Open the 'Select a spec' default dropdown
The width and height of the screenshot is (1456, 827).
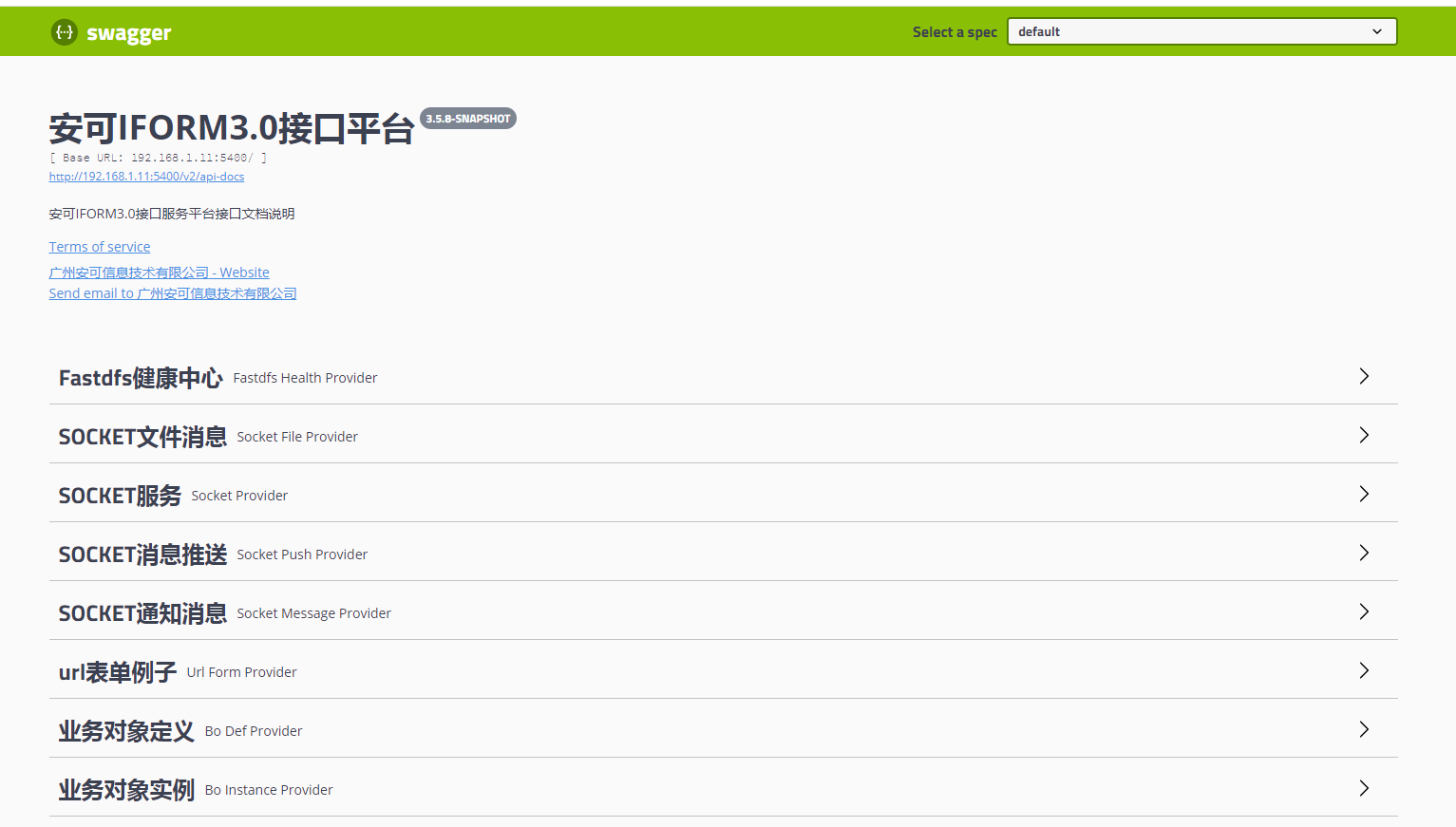pyautogui.click(x=1201, y=31)
